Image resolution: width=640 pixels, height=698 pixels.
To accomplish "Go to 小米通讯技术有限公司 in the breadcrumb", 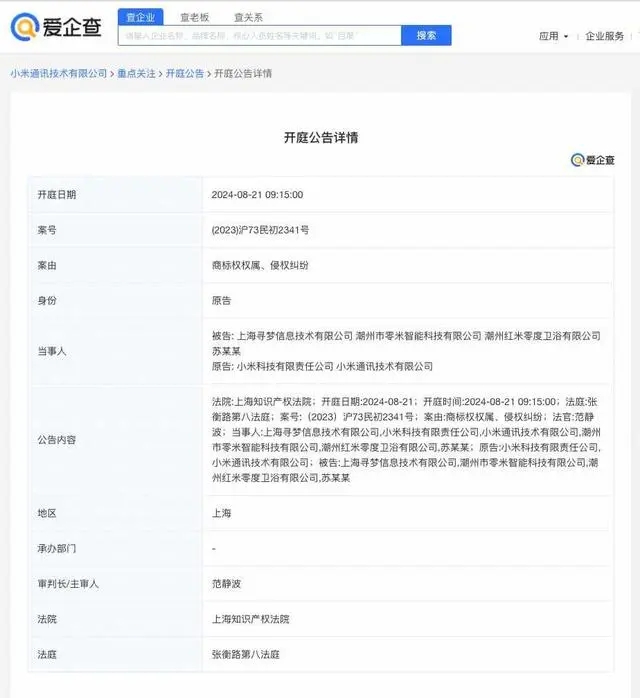I will click(x=58, y=74).
